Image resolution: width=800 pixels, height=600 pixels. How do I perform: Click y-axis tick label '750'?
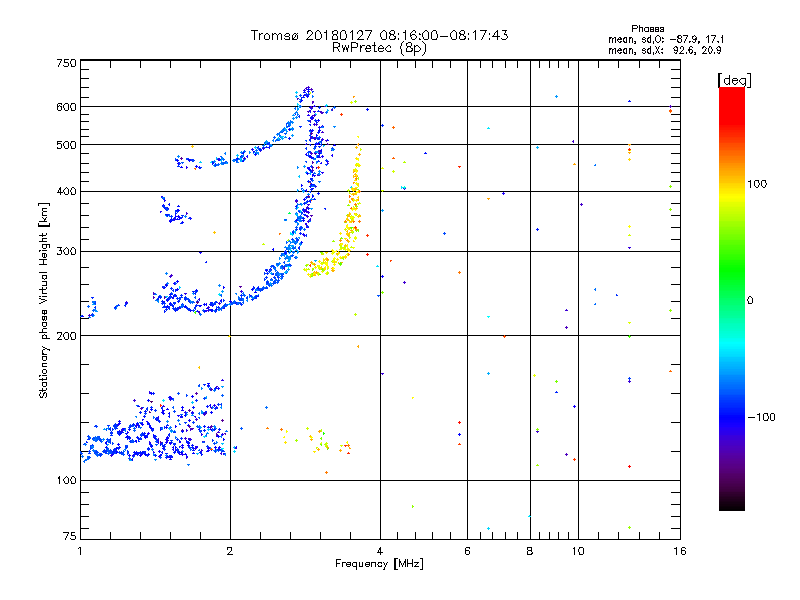pyautogui.click(x=66, y=63)
